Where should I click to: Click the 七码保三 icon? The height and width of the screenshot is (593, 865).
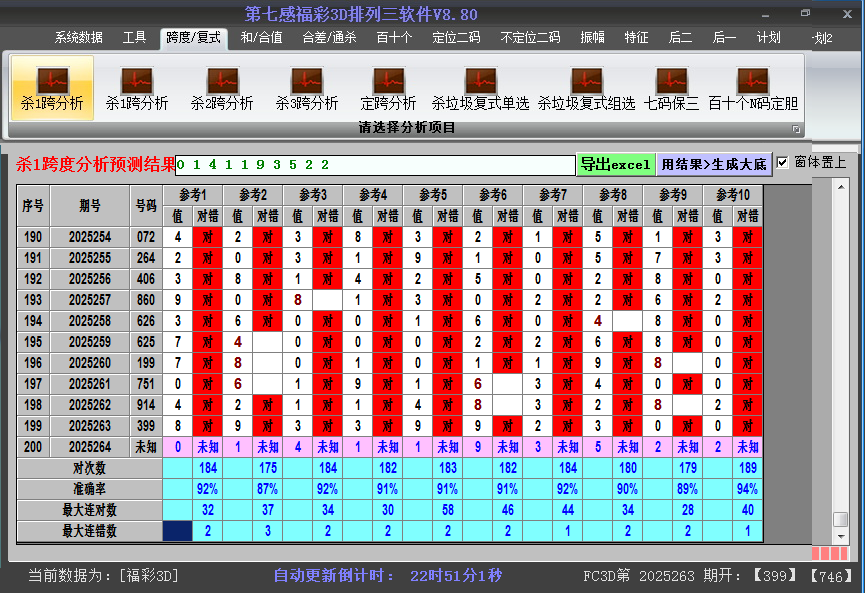click(x=671, y=88)
